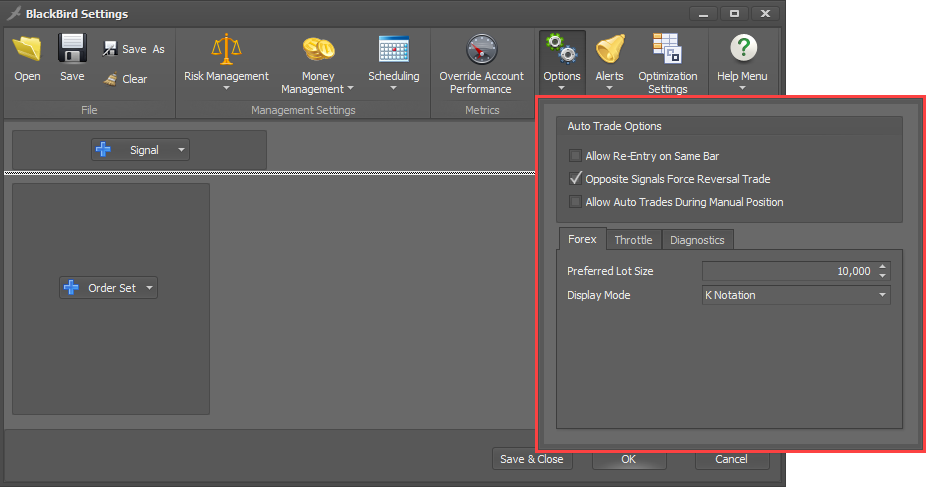Click the File group label

pyautogui.click(x=89, y=110)
